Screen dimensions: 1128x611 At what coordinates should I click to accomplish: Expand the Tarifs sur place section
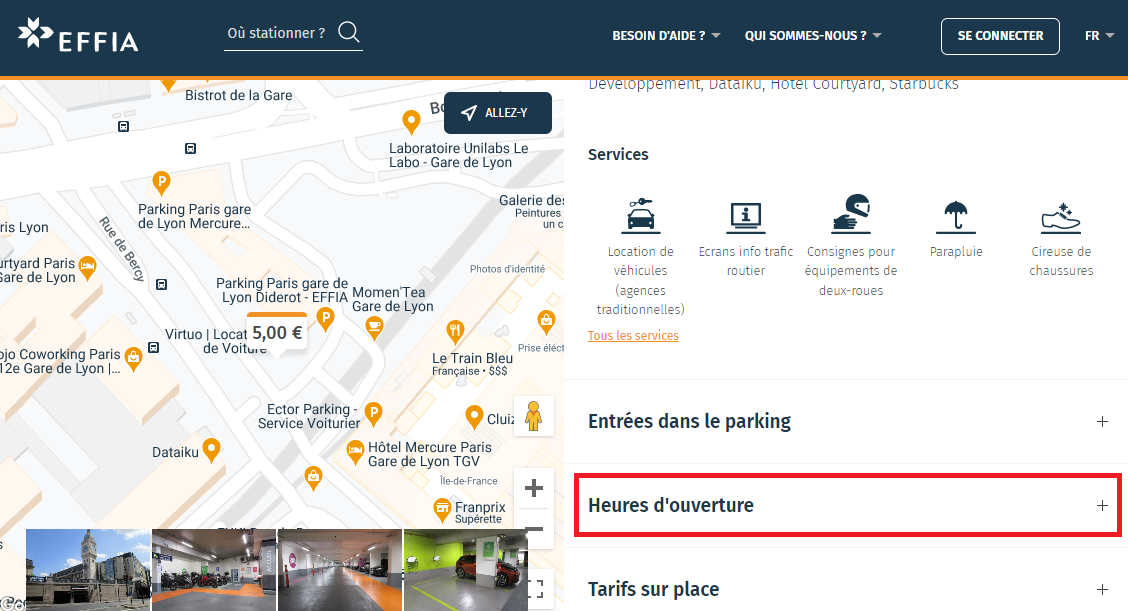pos(848,589)
